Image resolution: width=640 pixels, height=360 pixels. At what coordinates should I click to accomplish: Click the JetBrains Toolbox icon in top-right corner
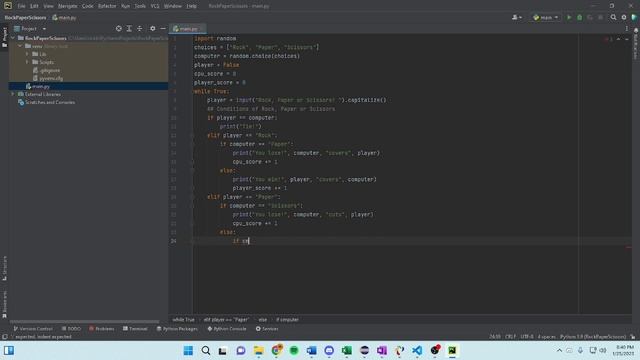coord(634,18)
